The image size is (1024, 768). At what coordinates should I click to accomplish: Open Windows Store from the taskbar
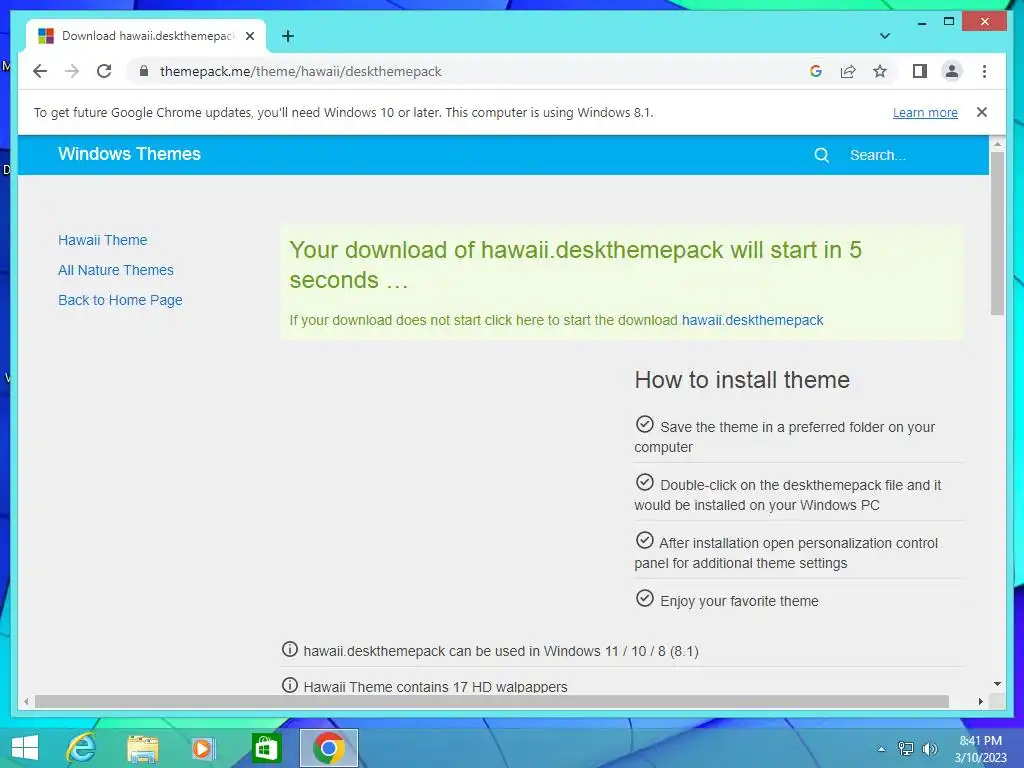click(x=266, y=748)
